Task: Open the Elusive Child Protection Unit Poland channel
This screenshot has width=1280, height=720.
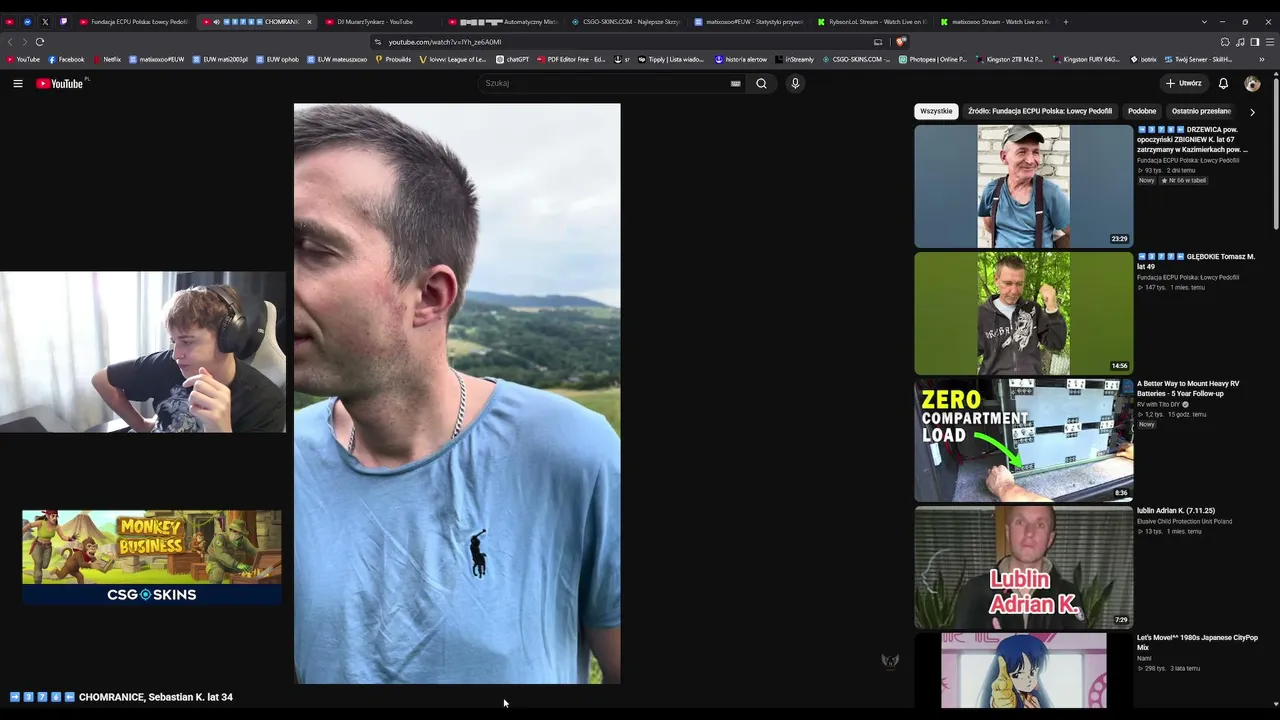Action: point(1185,522)
